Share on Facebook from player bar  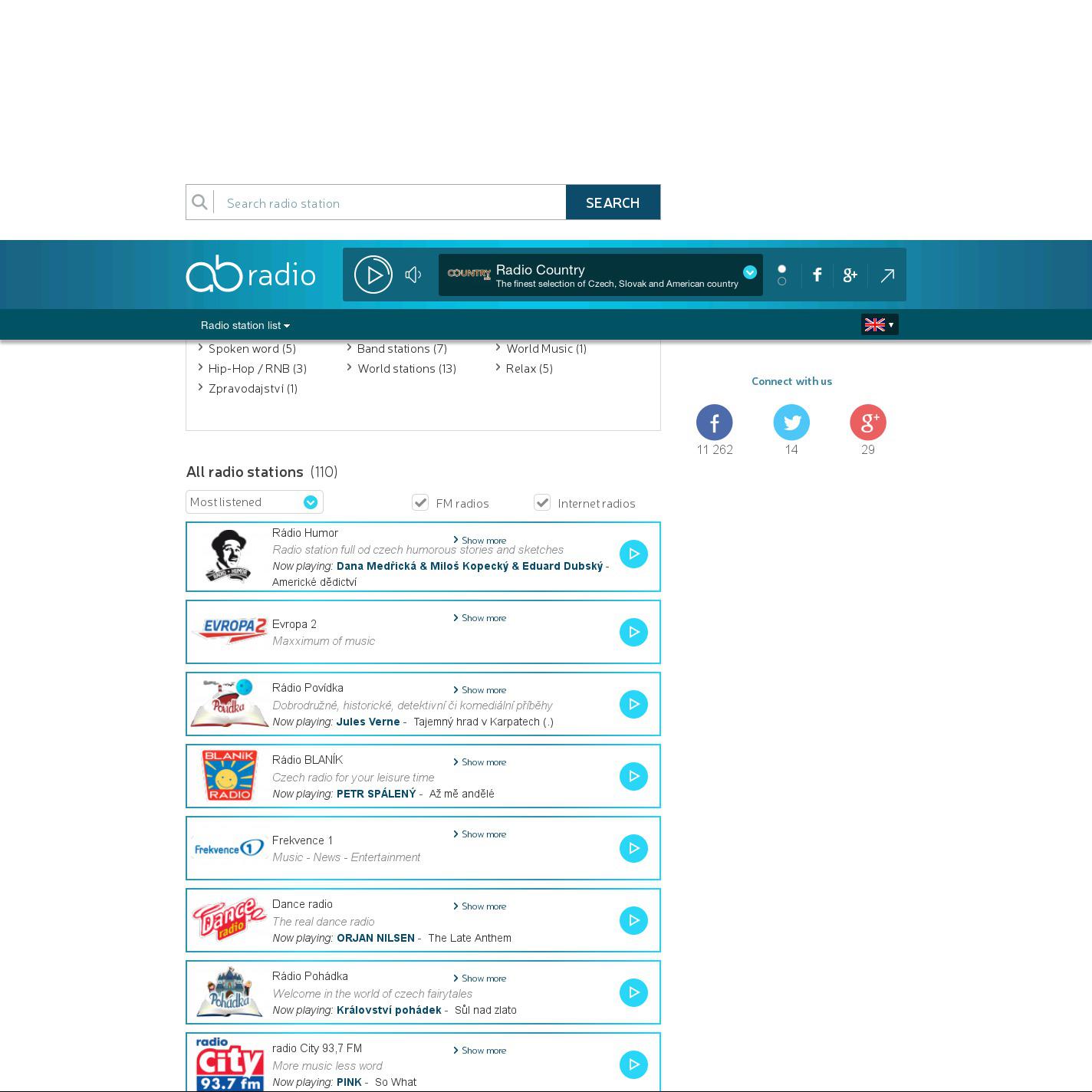coord(817,275)
